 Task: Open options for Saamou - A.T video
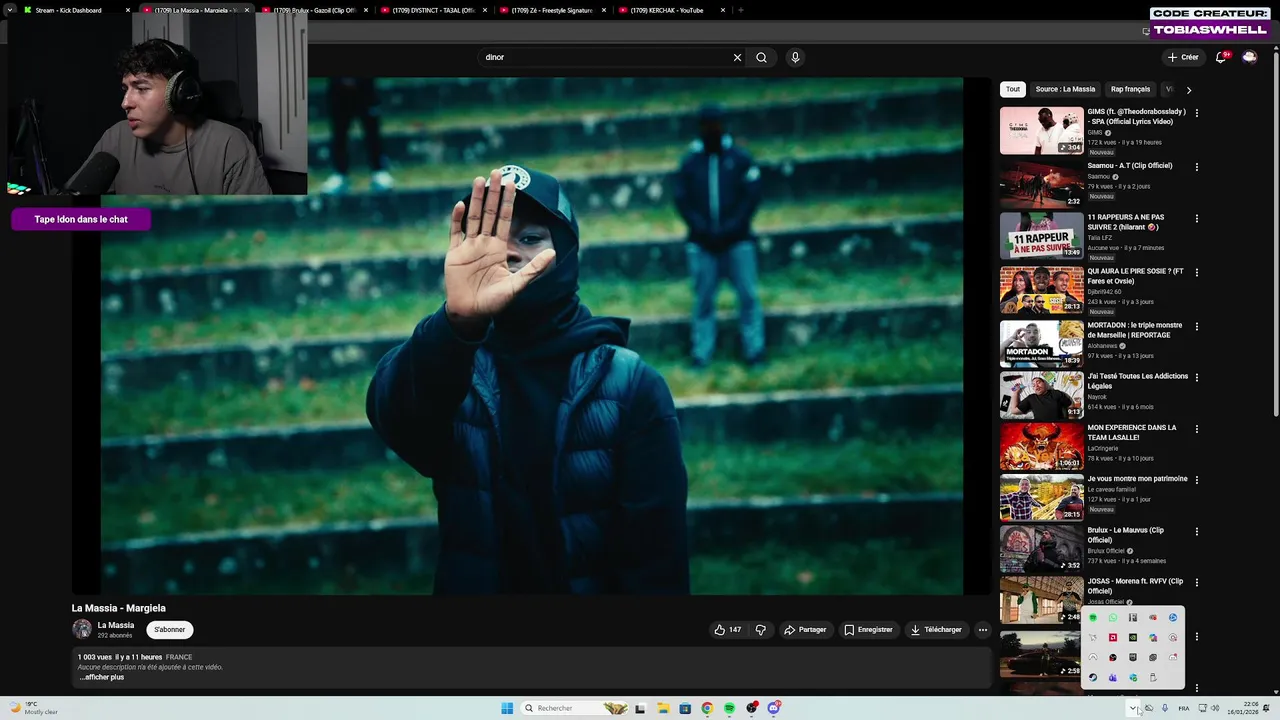click(1196, 167)
